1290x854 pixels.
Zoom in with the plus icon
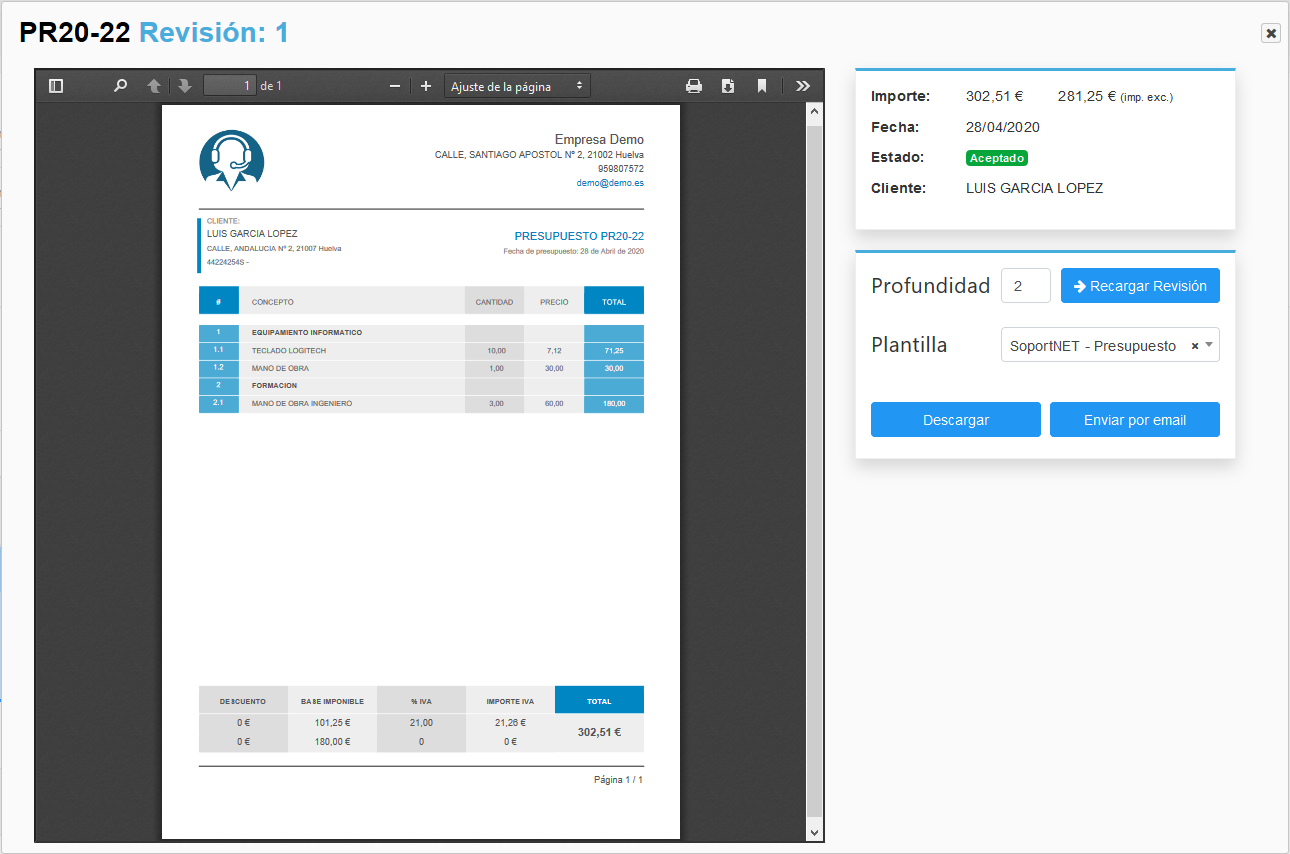[426, 86]
